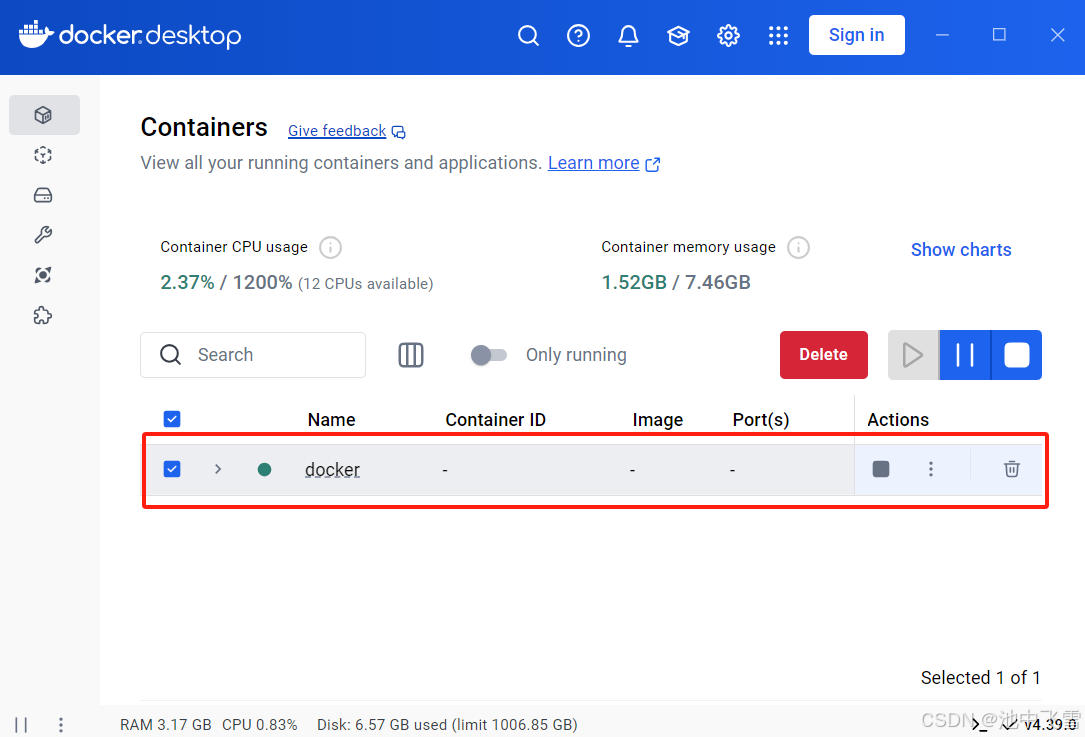Click Show charts
Viewport: 1085px width, 737px height.
pos(961,250)
